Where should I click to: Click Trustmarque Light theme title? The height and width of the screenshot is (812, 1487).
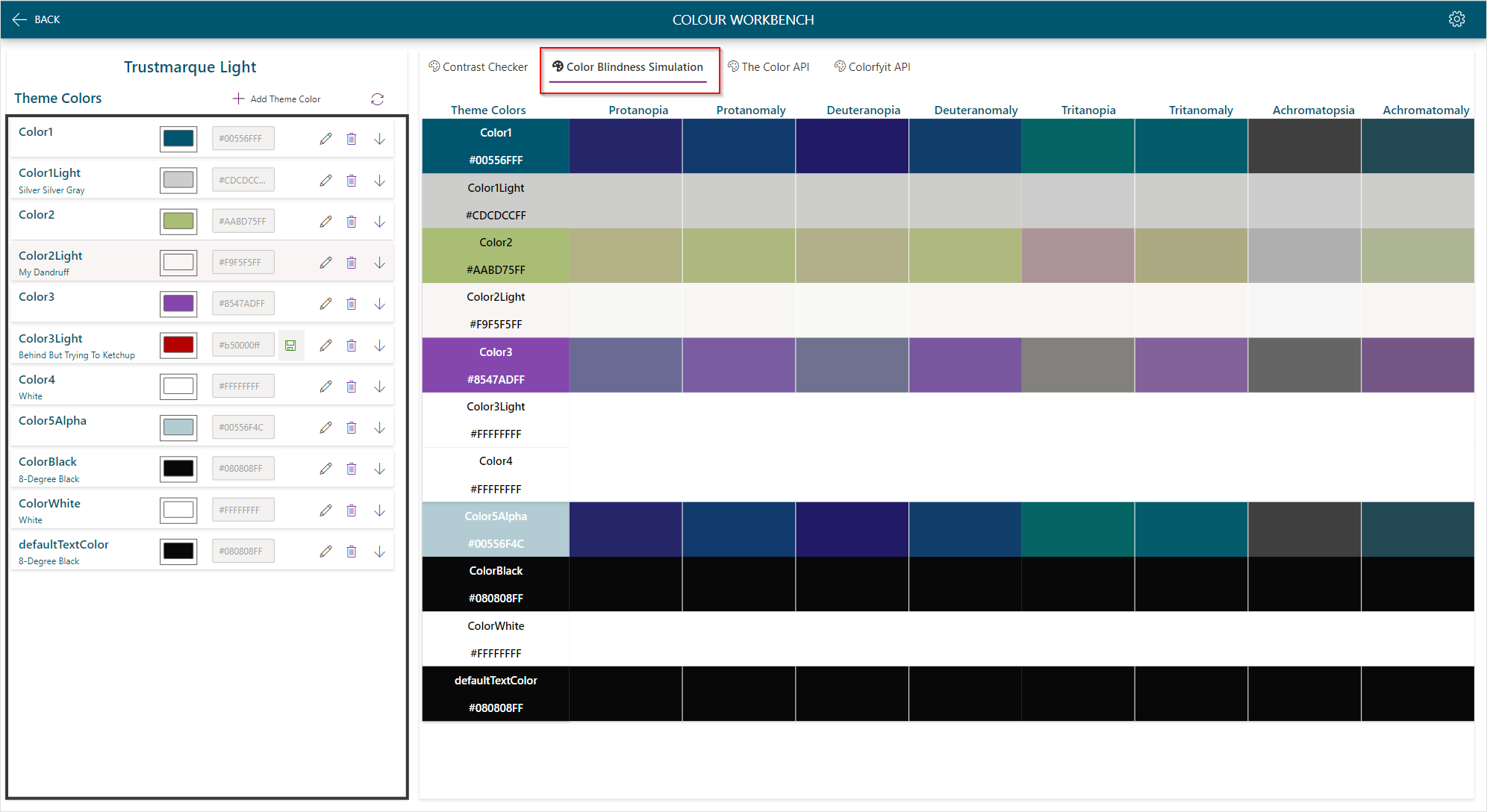190,67
